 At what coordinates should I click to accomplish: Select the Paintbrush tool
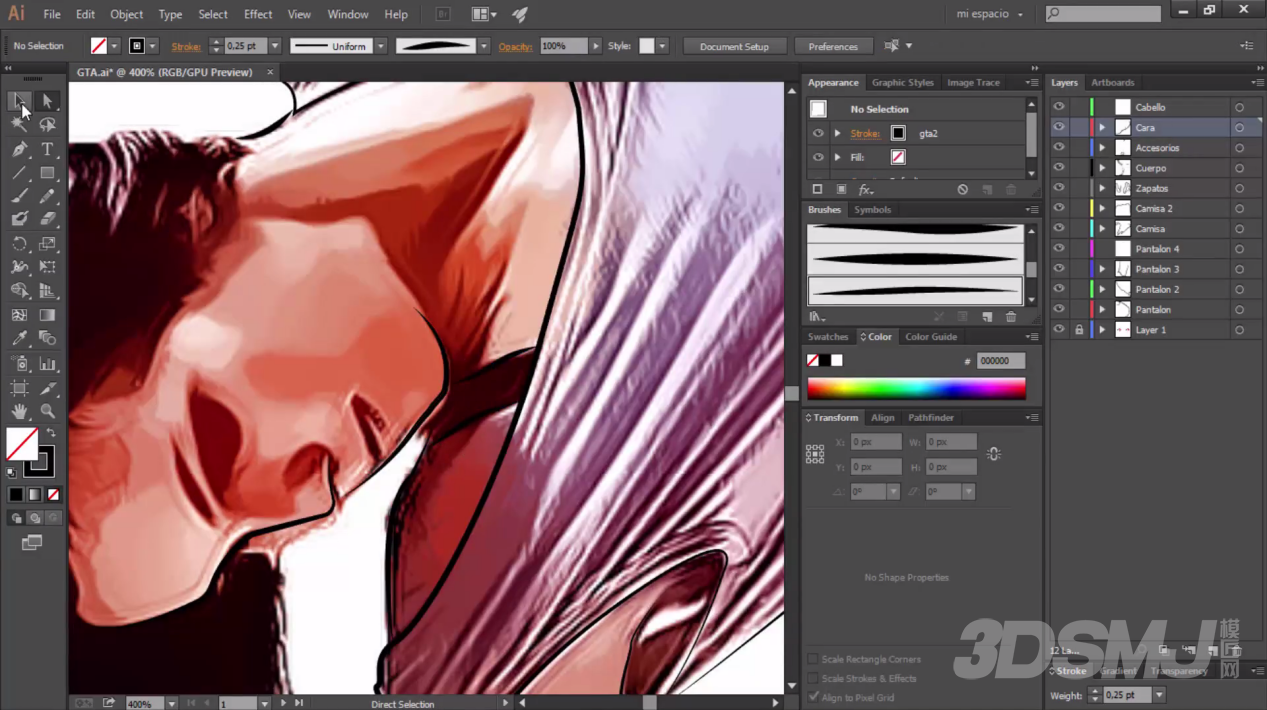tap(19, 196)
